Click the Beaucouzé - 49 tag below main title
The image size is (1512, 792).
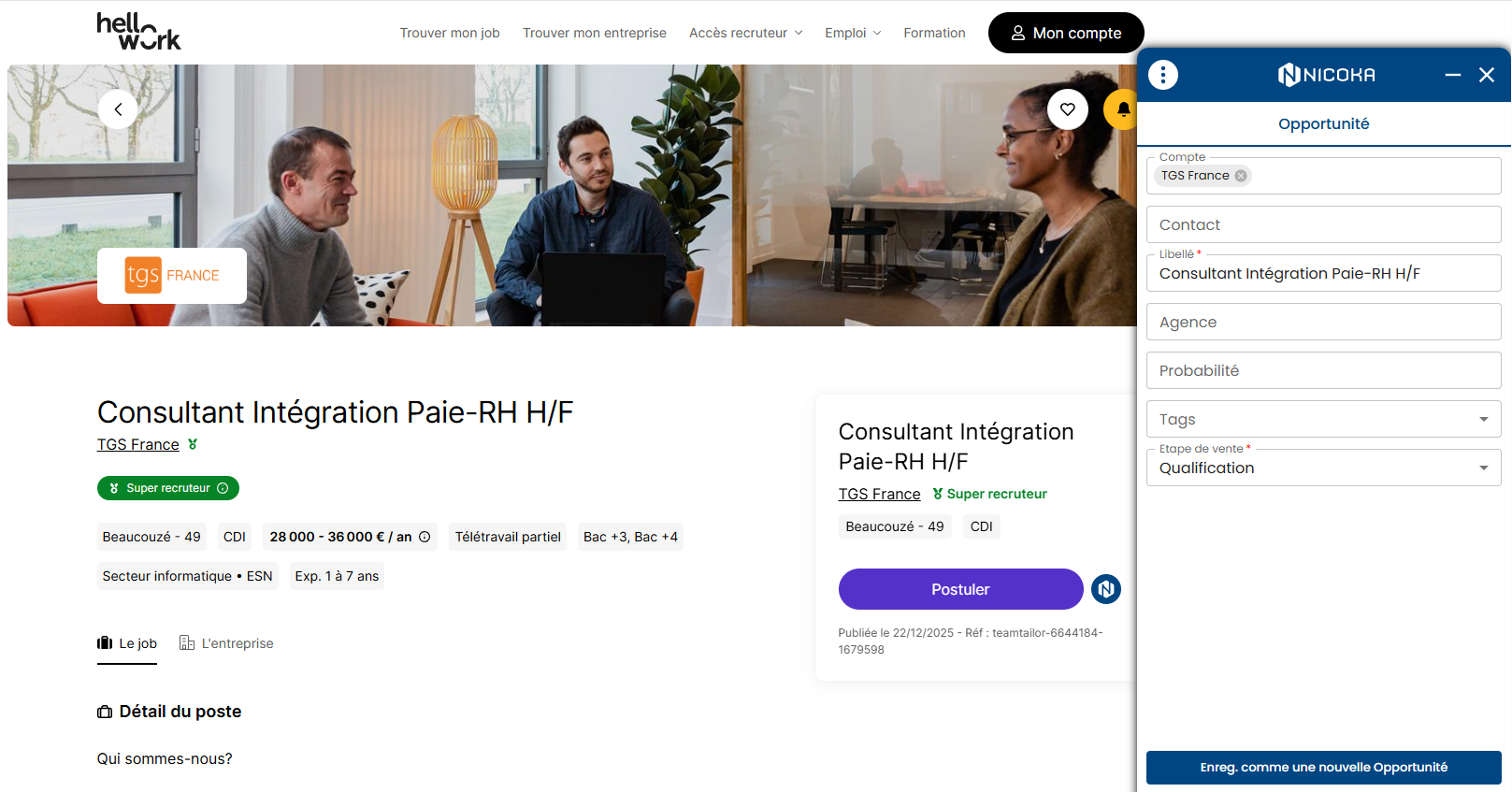tap(151, 537)
